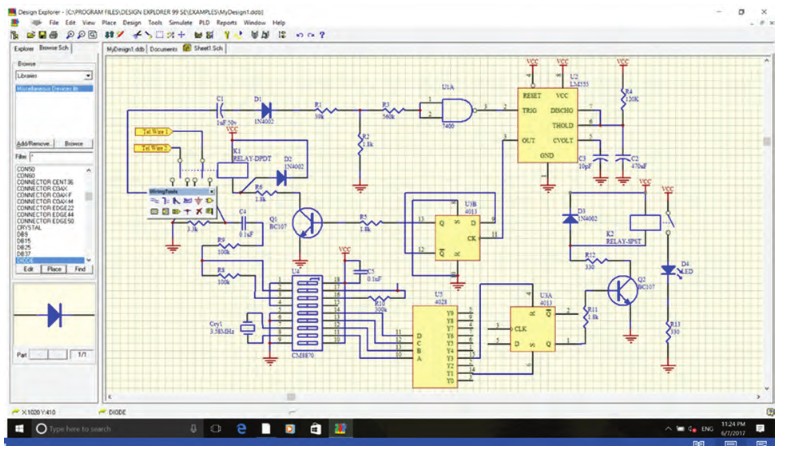Open Microsoft Edge from the taskbar
The height and width of the screenshot is (451, 788).
tap(241, 429)
